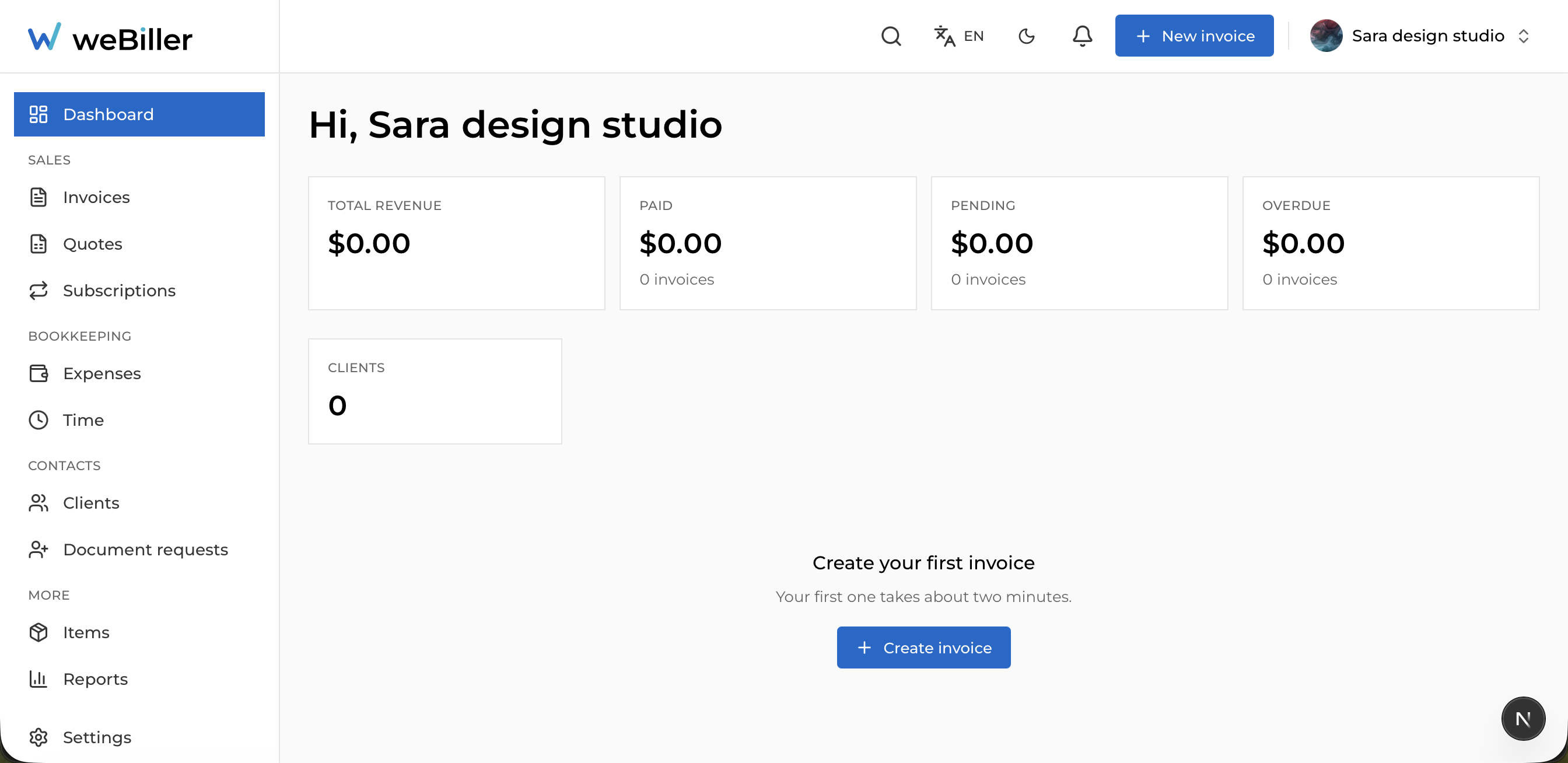The height and width of the screenshot is (763, 1568).
Task: Open Settings
Action: pos(139,737)
